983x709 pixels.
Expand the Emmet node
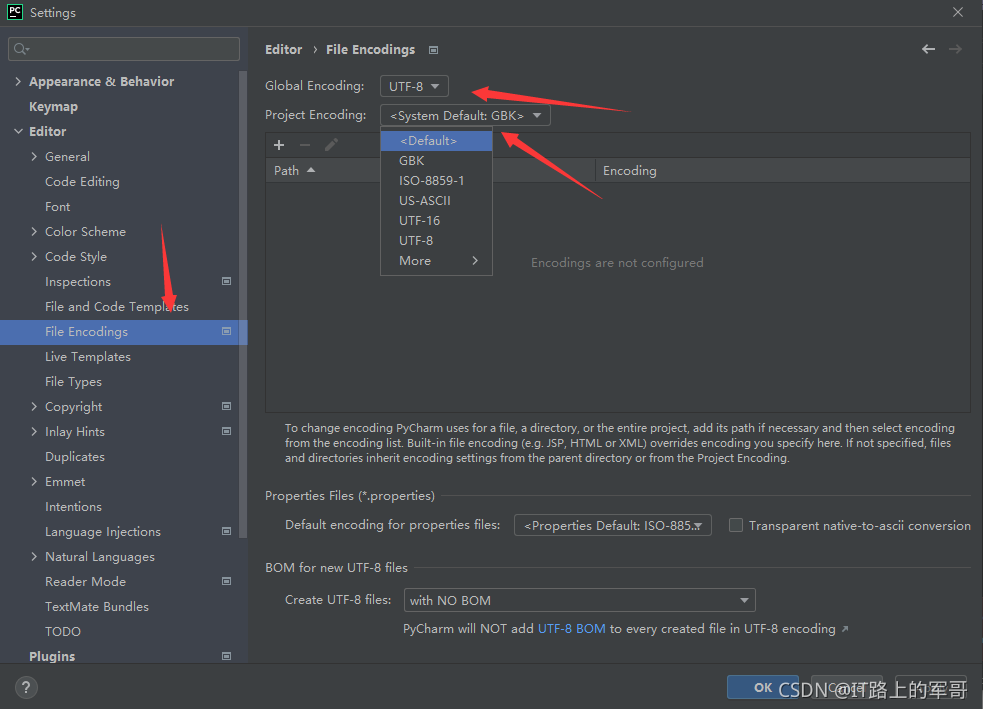[34, 481]
